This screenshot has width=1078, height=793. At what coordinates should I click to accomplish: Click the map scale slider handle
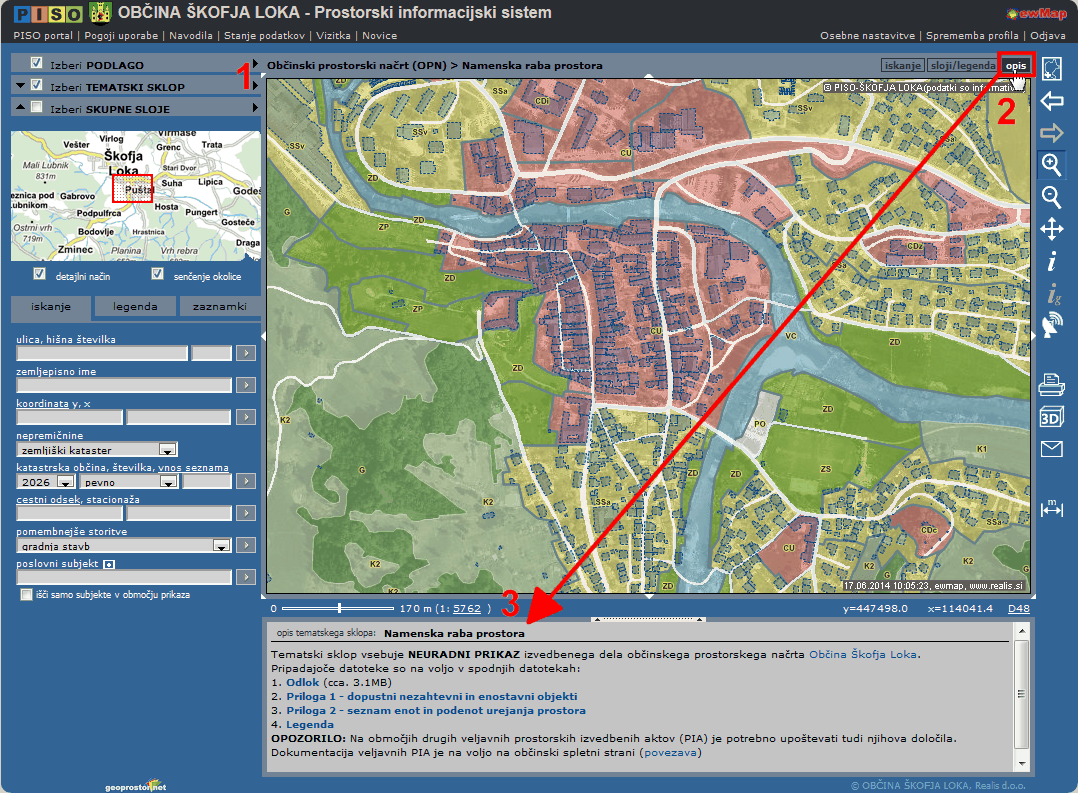(x=340, y=607)
